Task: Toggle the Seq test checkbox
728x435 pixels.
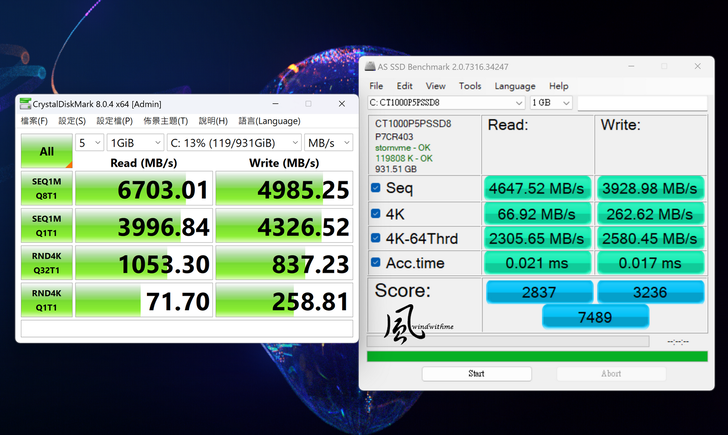Action: pos(376,188)
